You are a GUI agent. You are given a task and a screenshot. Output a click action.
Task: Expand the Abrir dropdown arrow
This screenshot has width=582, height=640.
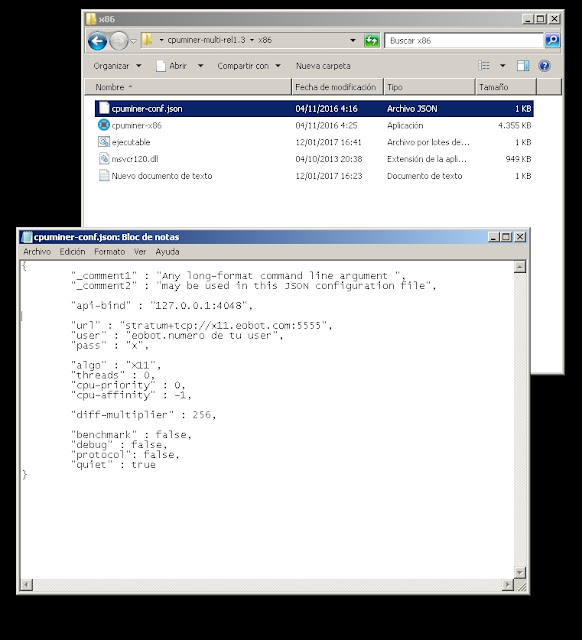coord(200,66)
